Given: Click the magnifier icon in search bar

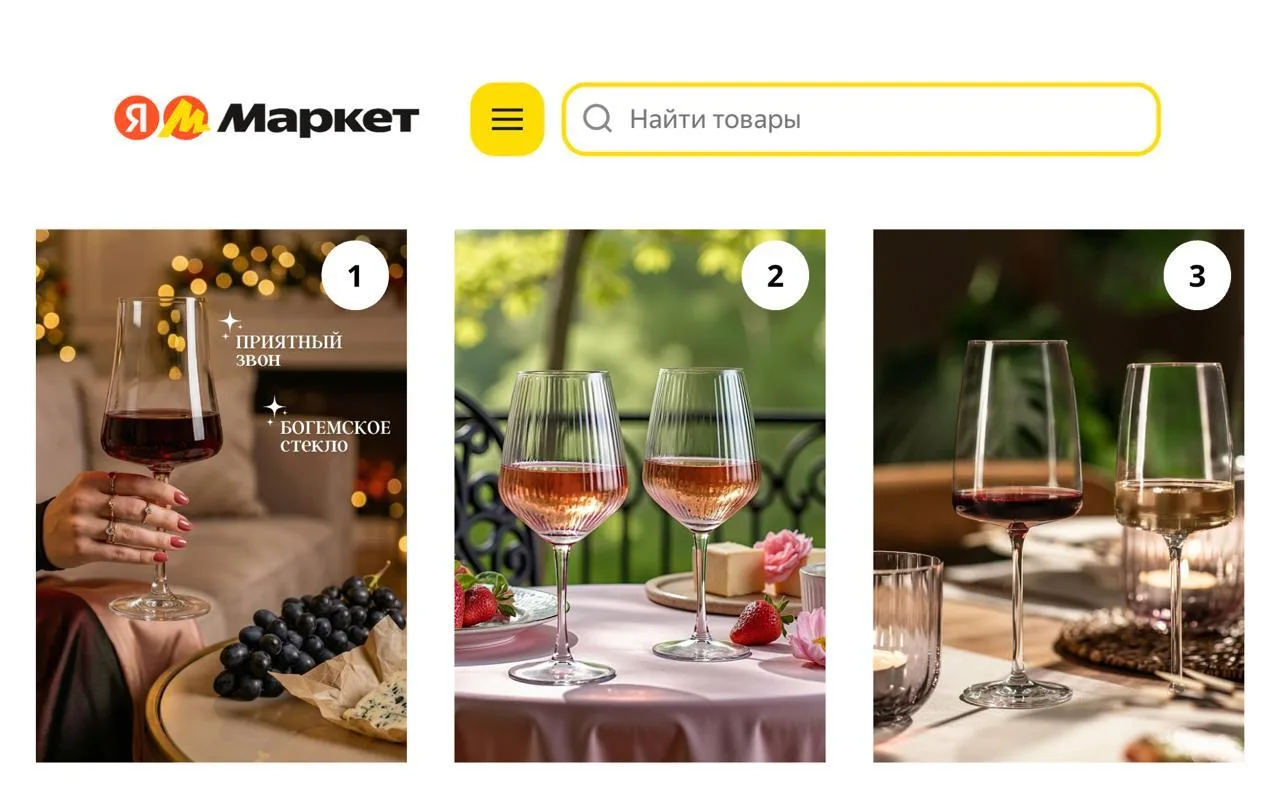Looking at the screenshot, I should [597, 119].
